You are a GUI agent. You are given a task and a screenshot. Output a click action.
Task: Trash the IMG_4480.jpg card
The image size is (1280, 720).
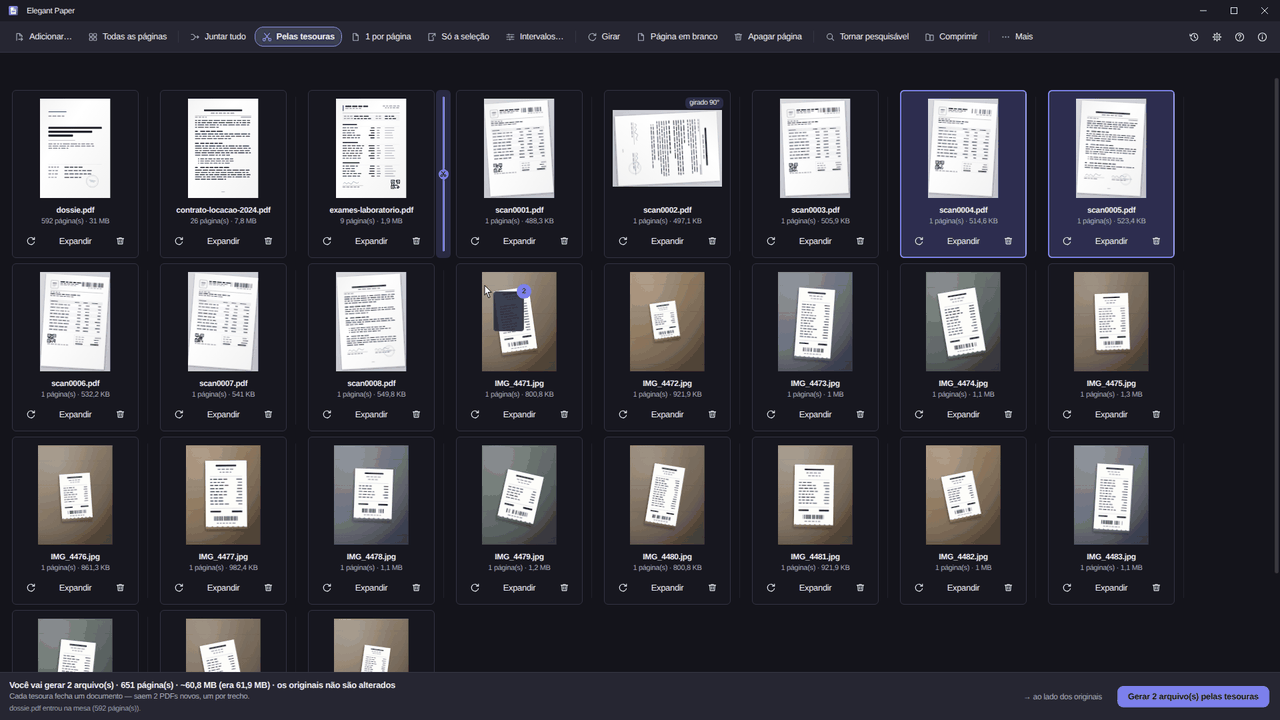[712, 588]
